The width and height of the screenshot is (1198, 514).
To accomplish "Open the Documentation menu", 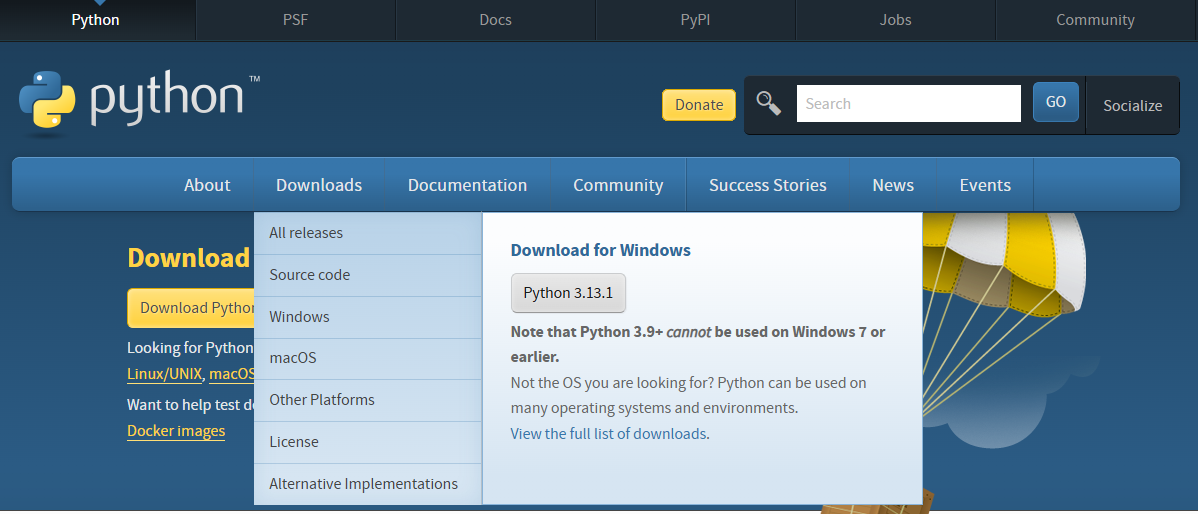I will (x=468, y=185).
